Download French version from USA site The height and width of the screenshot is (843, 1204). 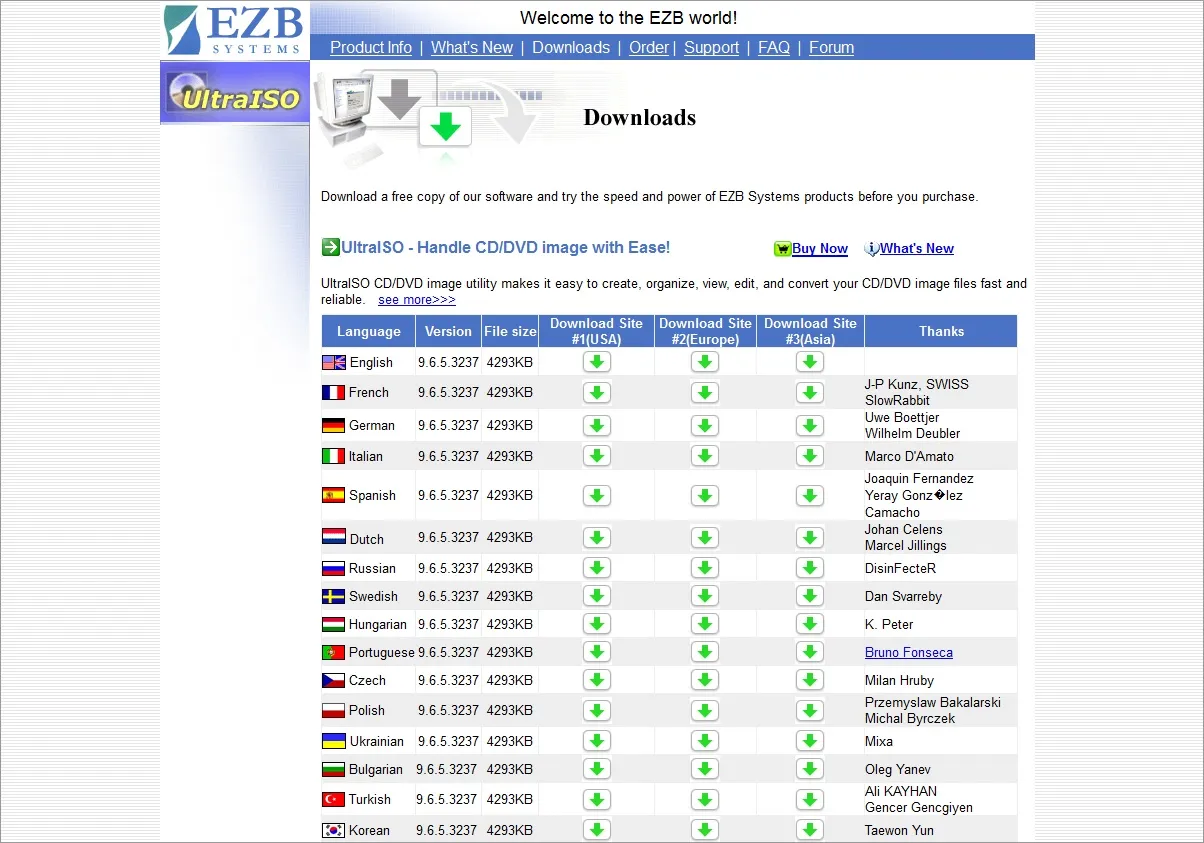click(597, 392)
